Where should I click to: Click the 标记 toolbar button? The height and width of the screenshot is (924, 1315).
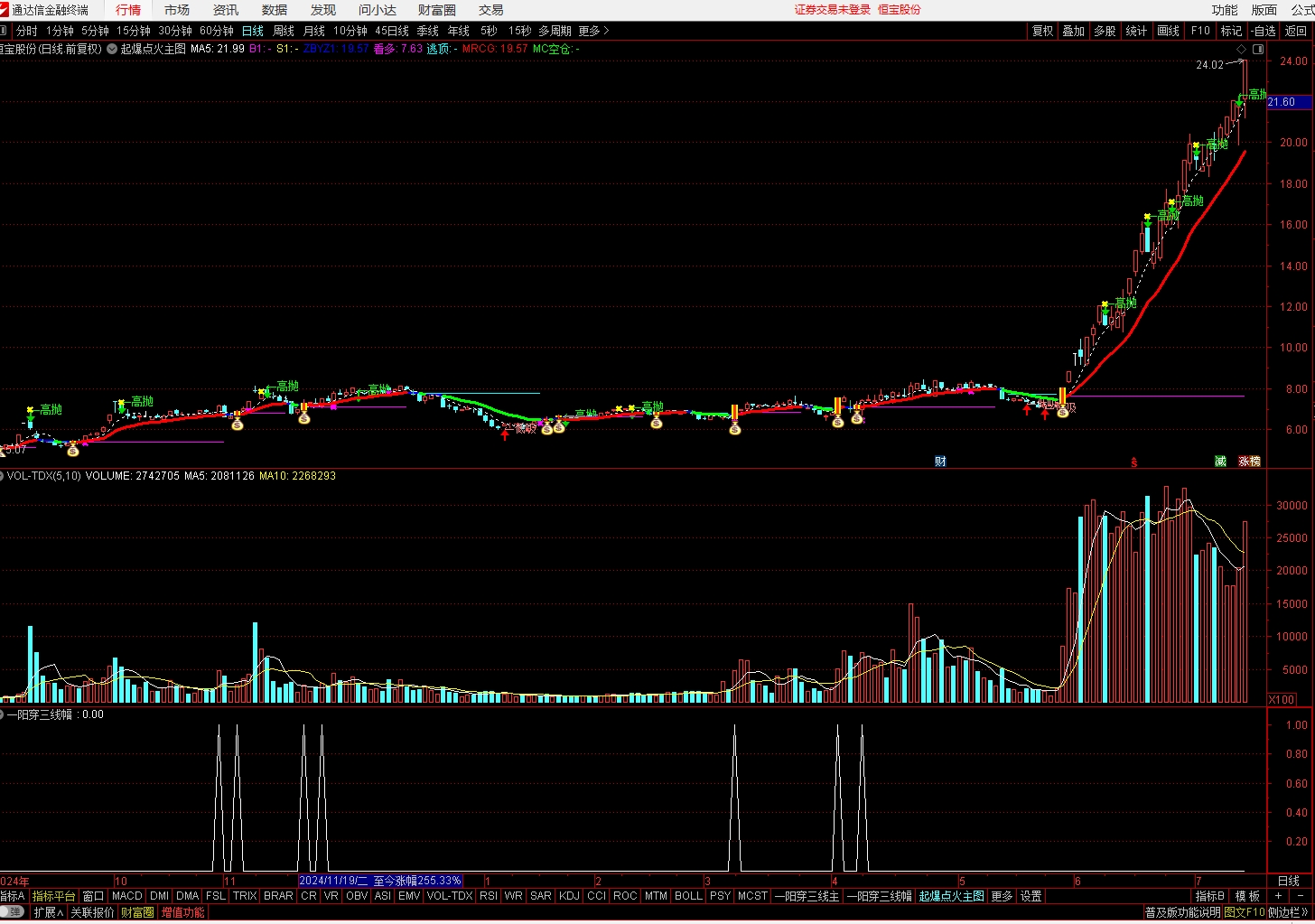coord(1232,31)
